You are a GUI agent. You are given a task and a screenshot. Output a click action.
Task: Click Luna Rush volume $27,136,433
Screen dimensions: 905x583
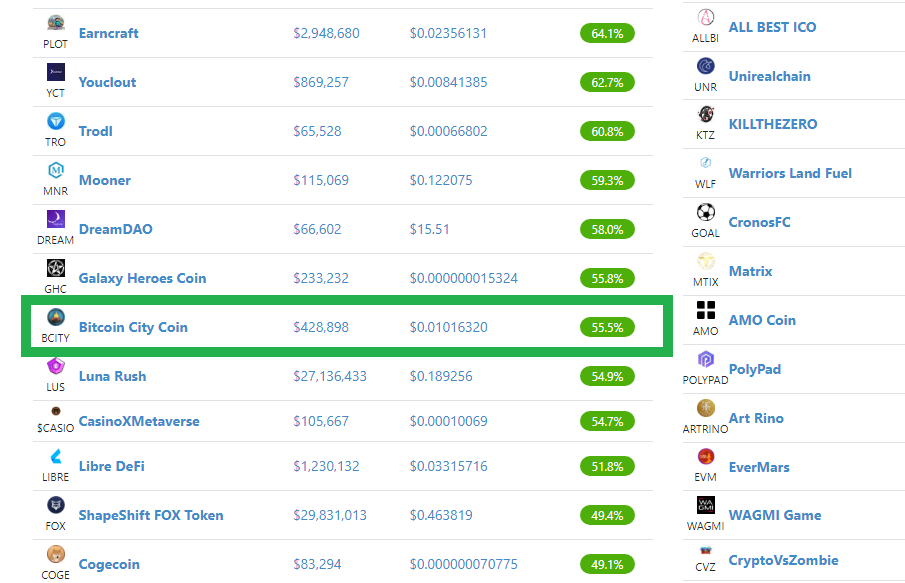click(330, 376)
